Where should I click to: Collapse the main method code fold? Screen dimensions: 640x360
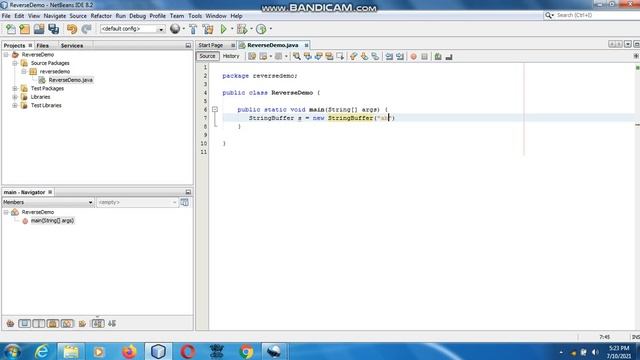215,109
